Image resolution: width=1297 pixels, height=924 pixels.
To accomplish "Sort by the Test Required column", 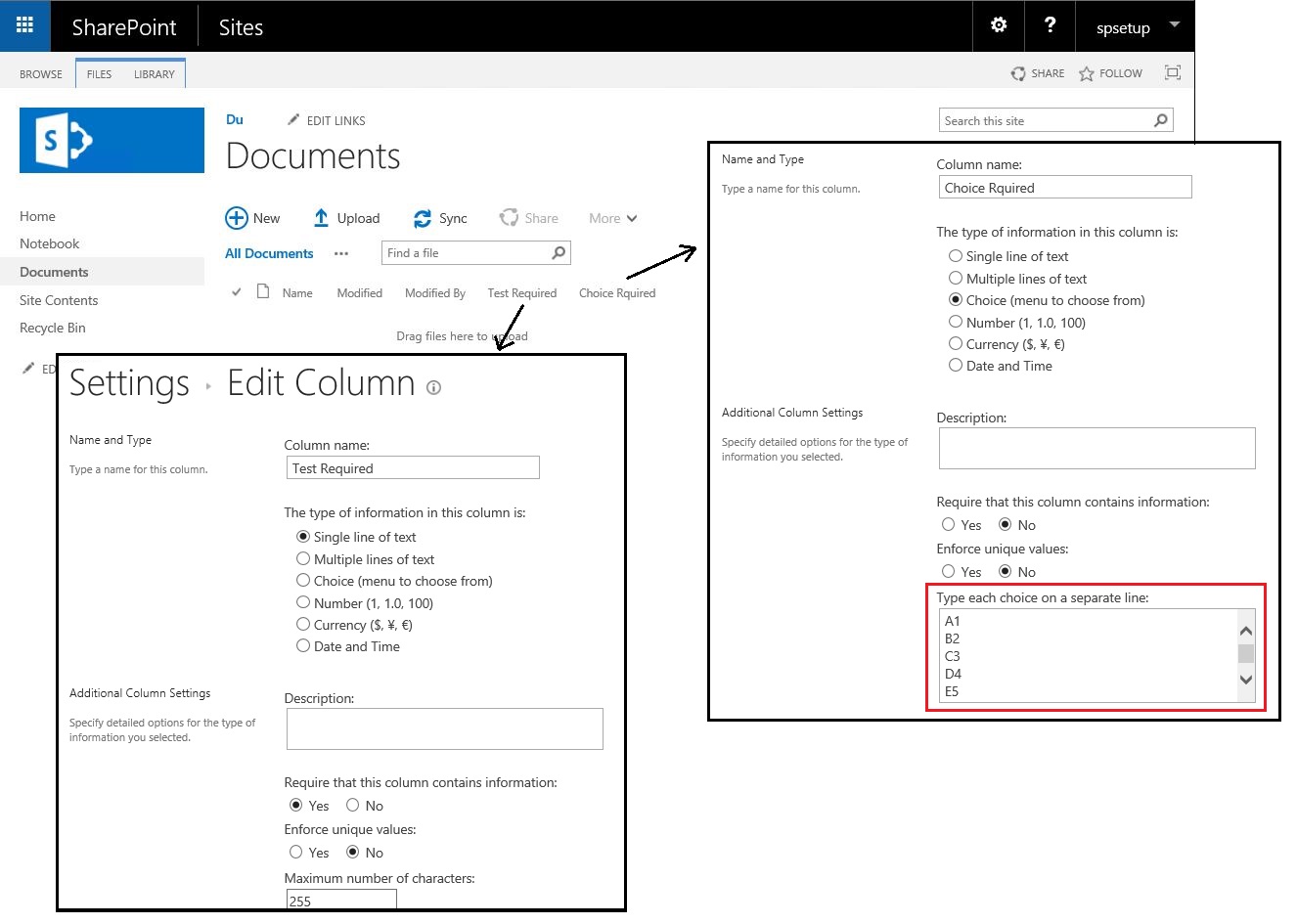I will tap(522, 293).
